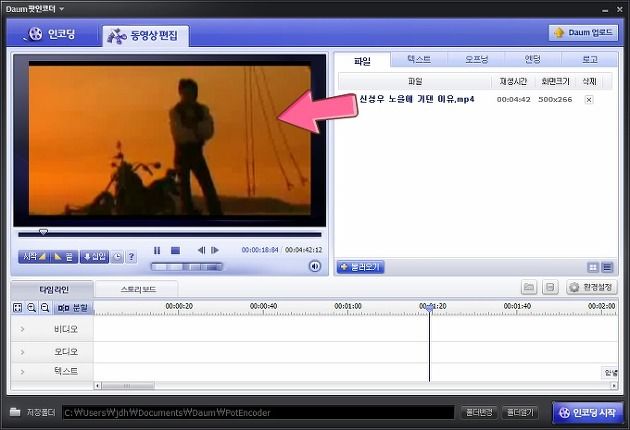Open 환경설정 settings

(x=591, y=287)
